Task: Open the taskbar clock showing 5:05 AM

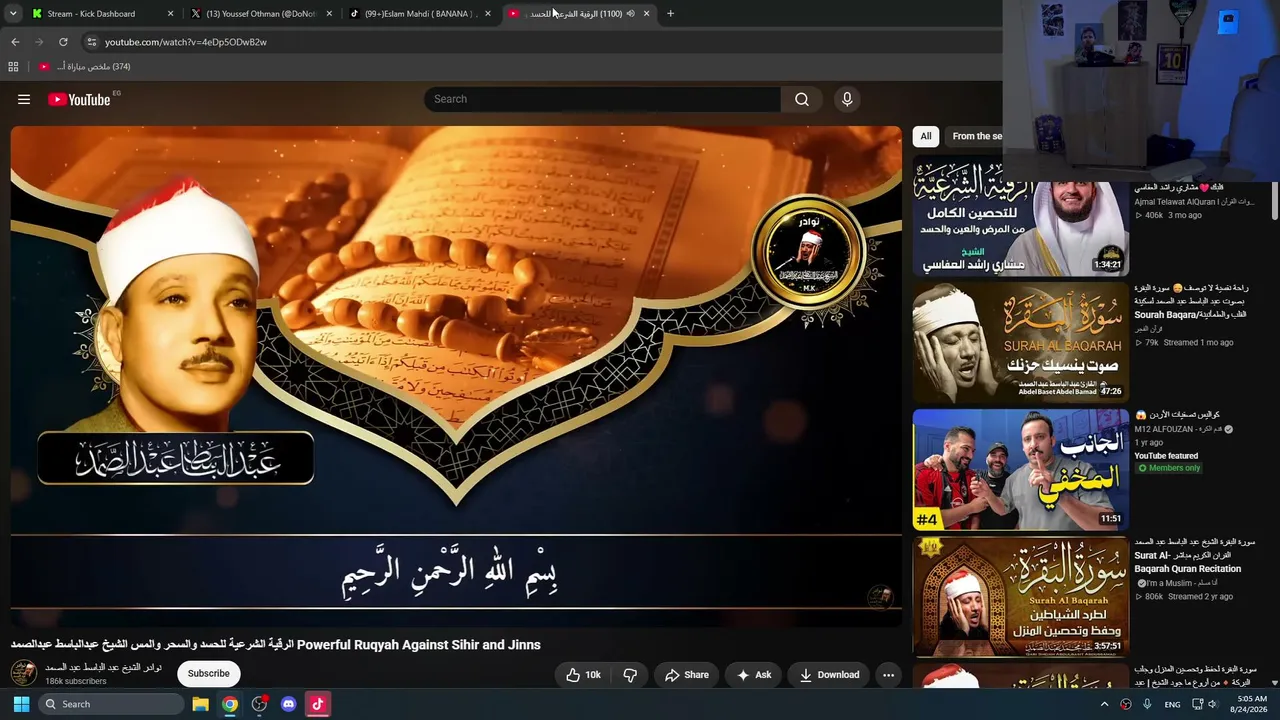Action: [1251, 704]
